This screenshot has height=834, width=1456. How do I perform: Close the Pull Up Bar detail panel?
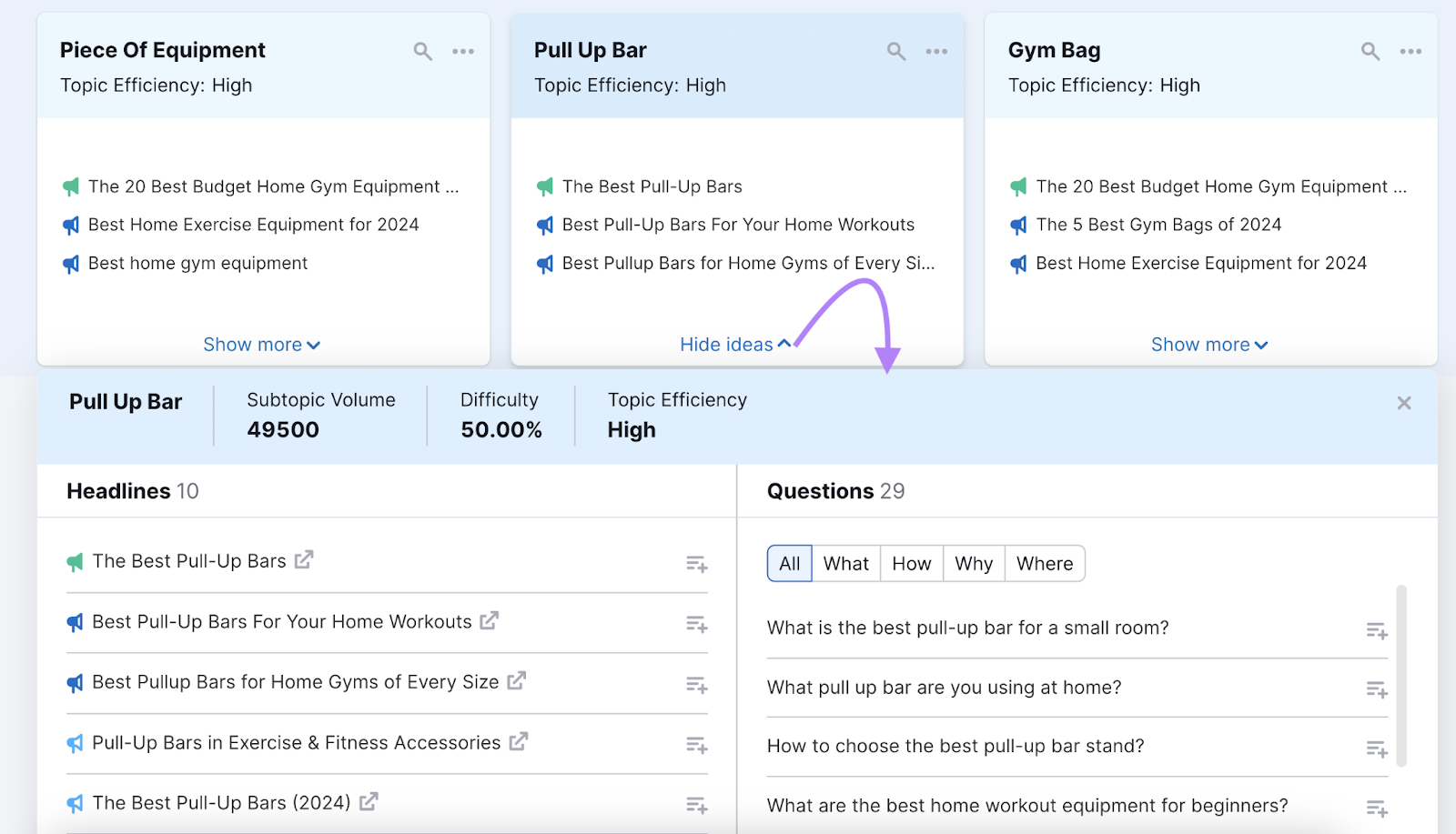click(1403, 402)
